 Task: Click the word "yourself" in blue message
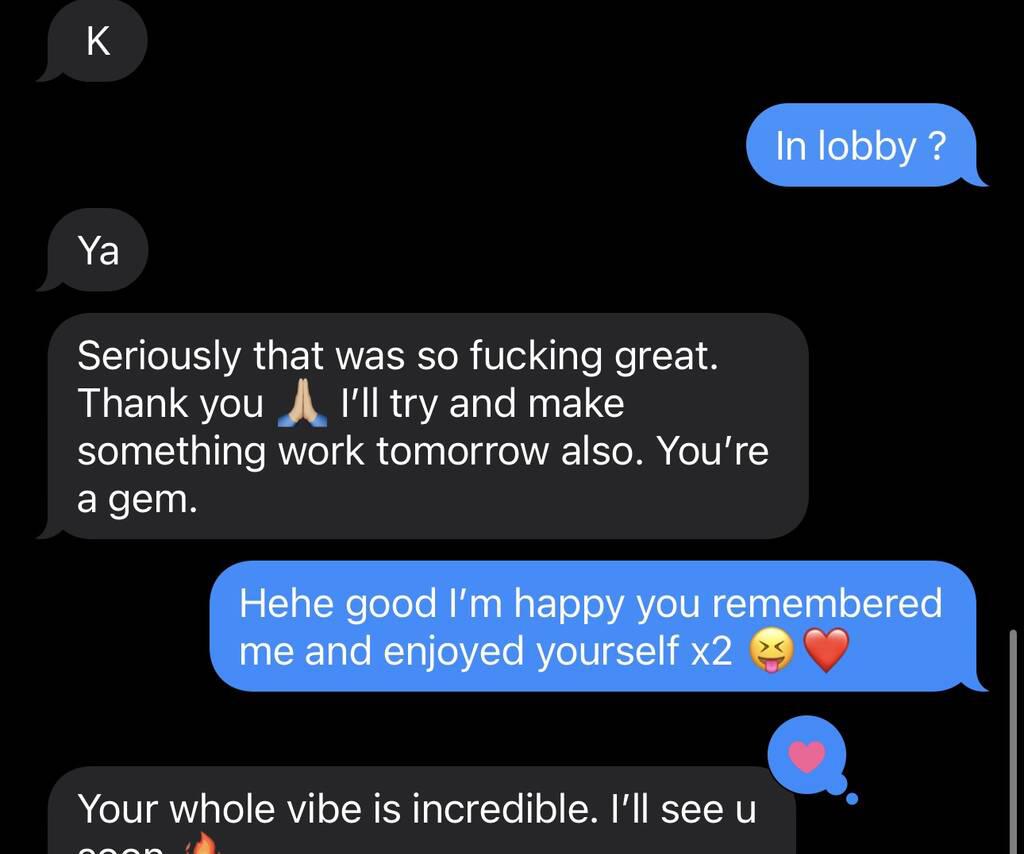pos(607,651)
